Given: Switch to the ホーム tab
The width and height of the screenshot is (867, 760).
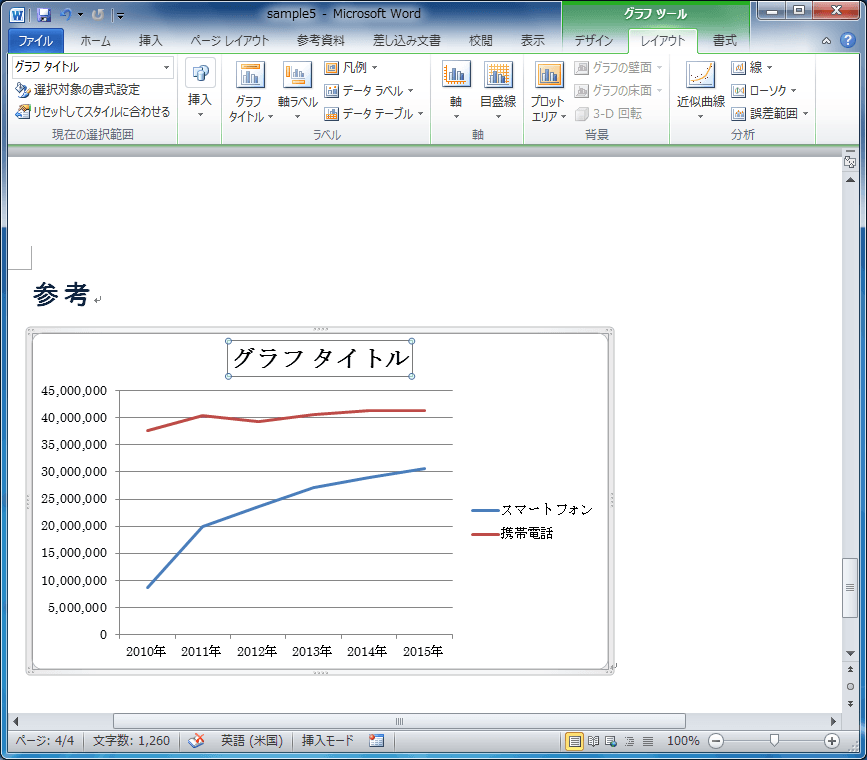Looking at the screenshot, I should point(95,41).
